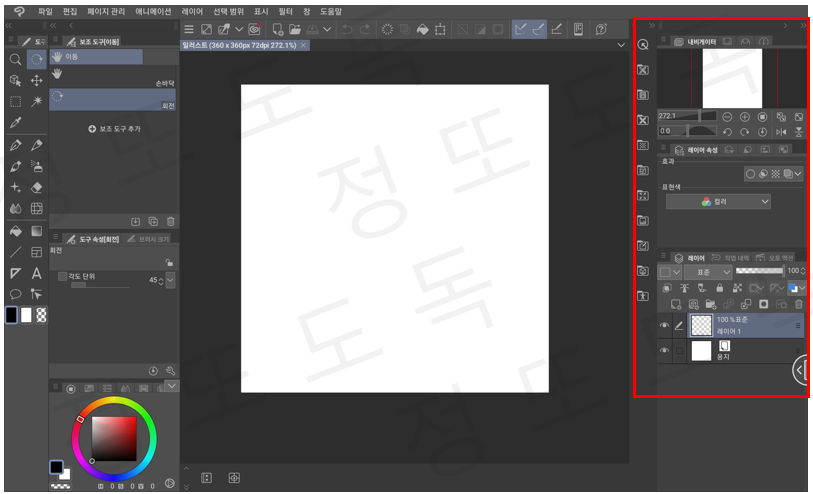The image size is (813, 494).
Task: Select the Gradient tool
Action: (37, 231)
